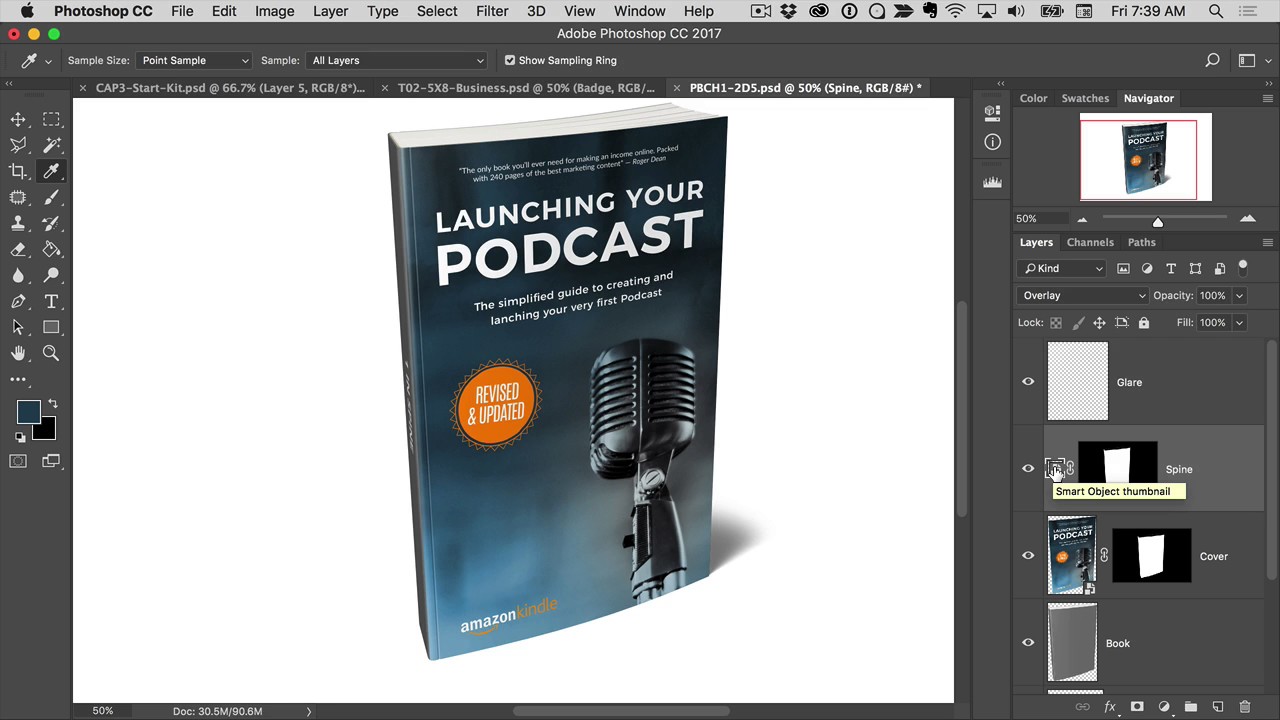The width and height of the screenshot is (1280, 720).
Task: Open the Swatches panel tab
Action: [x=1084, y=98]
